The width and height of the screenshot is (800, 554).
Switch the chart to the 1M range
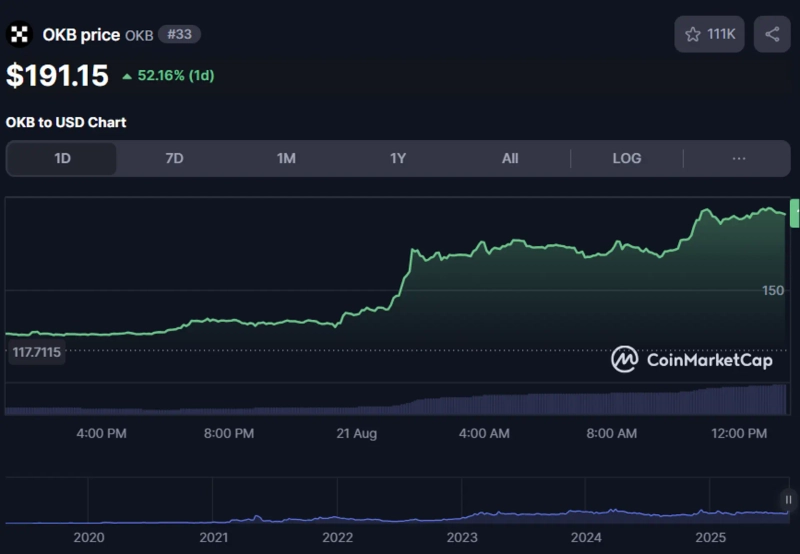click(x=286, y=158)
